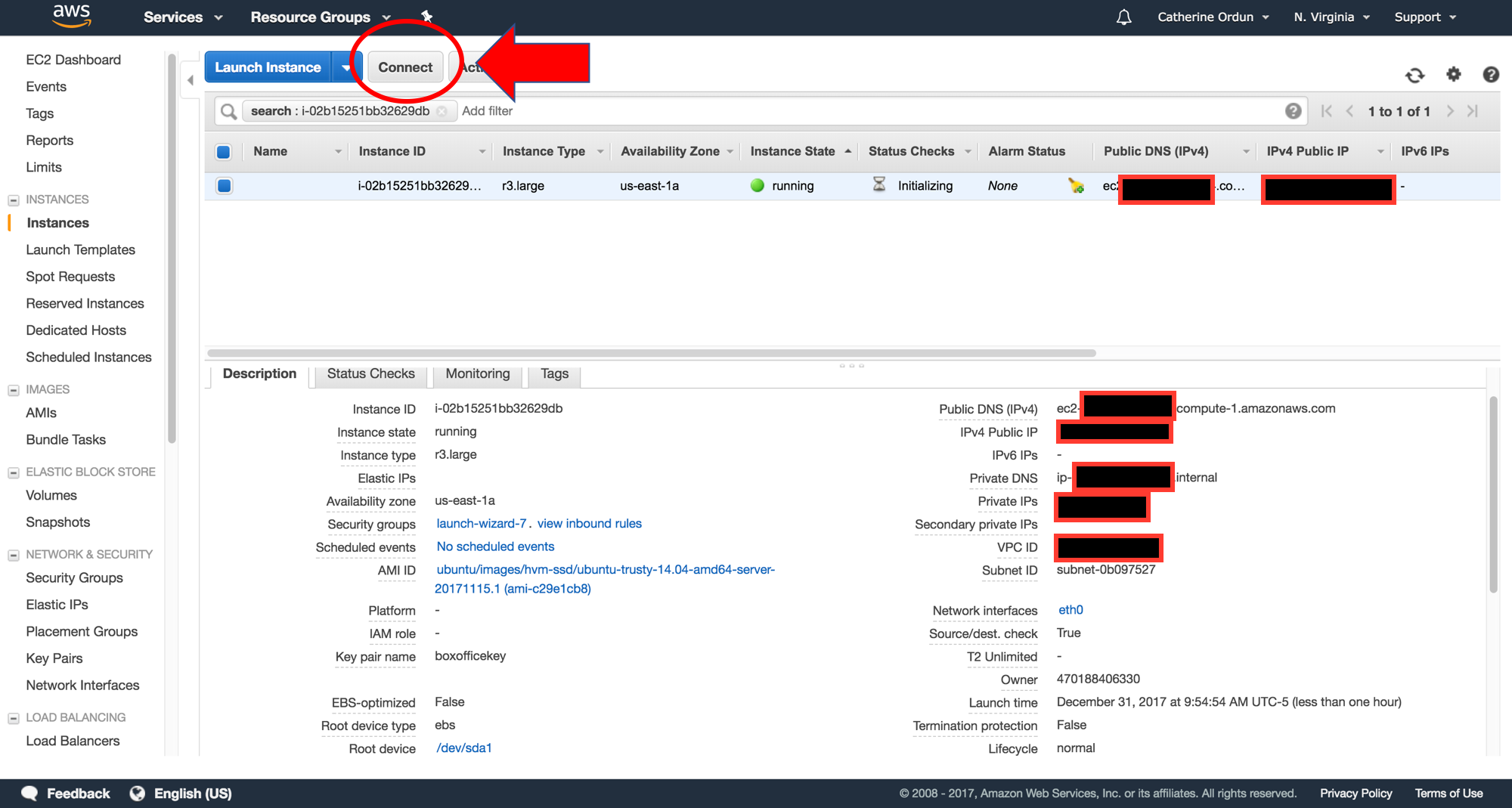
Task: Collapse the INSTANCES sidebar section
Action: click(x=14, y=200)
